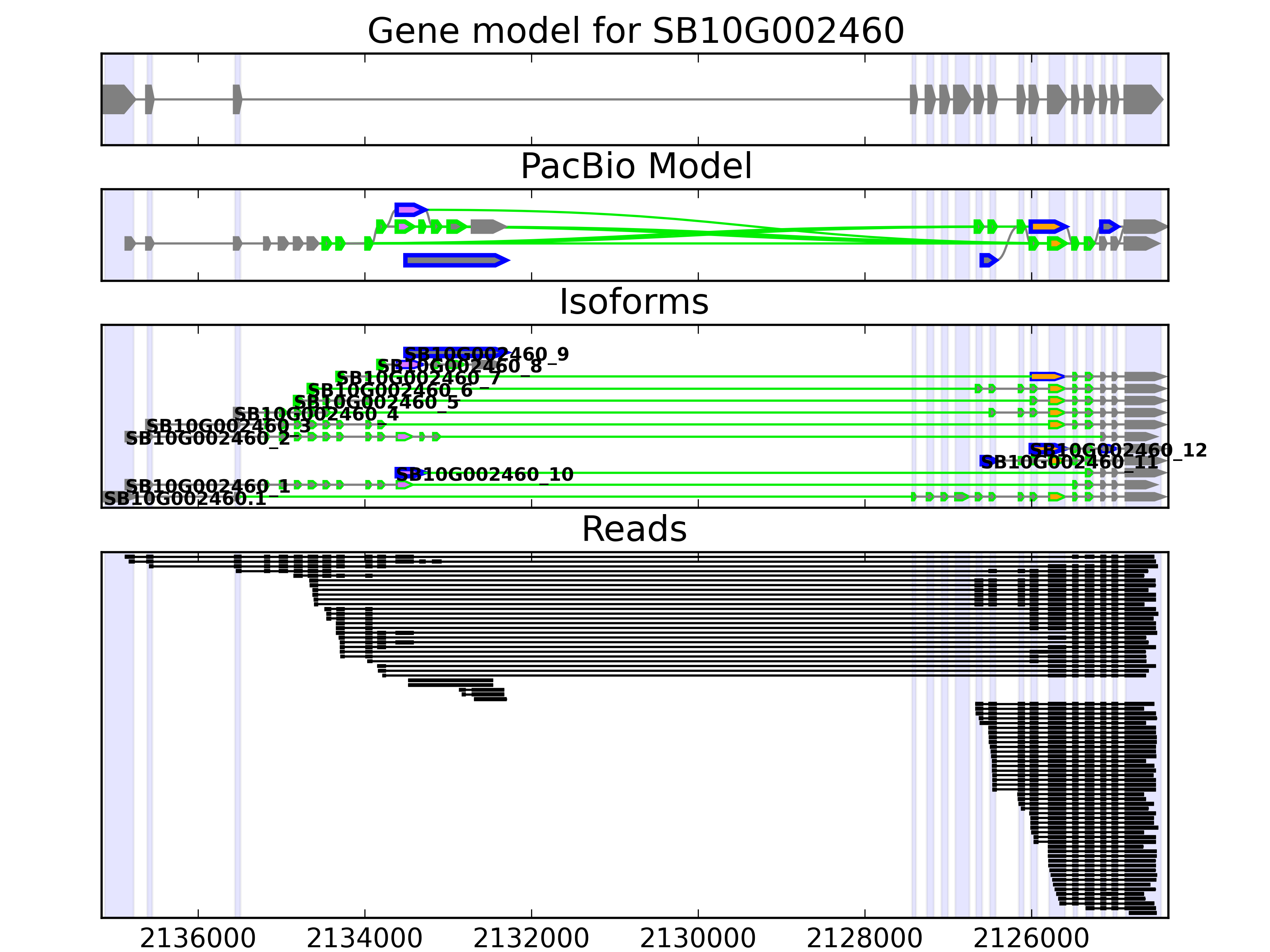Click the x-axis tick label 2136000
Image resolution: width=1270 pixels, height=952 pixels.
click(x=198, y=939)
